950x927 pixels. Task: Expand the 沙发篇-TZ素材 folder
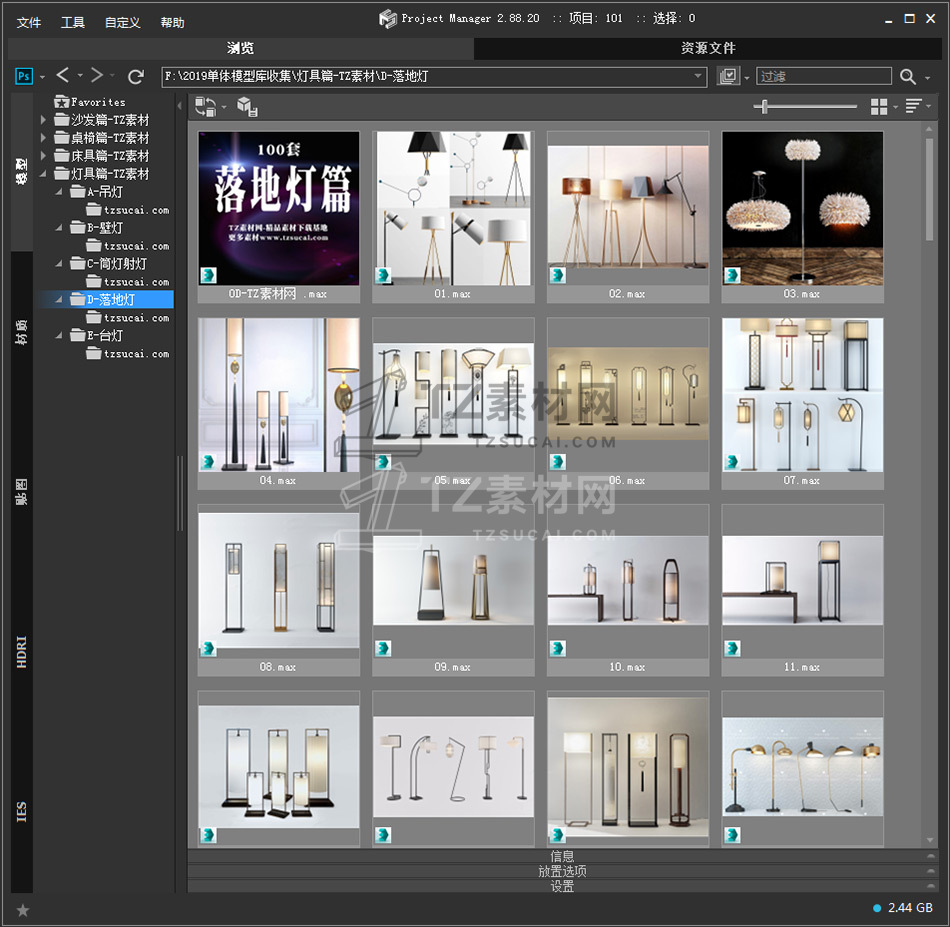click(x=44, y=120)
